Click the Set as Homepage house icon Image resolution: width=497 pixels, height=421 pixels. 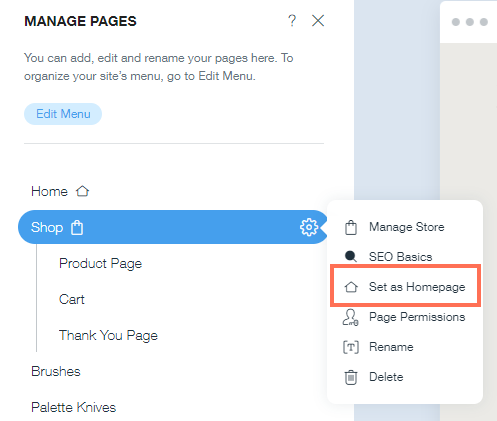tap(351, 287)
